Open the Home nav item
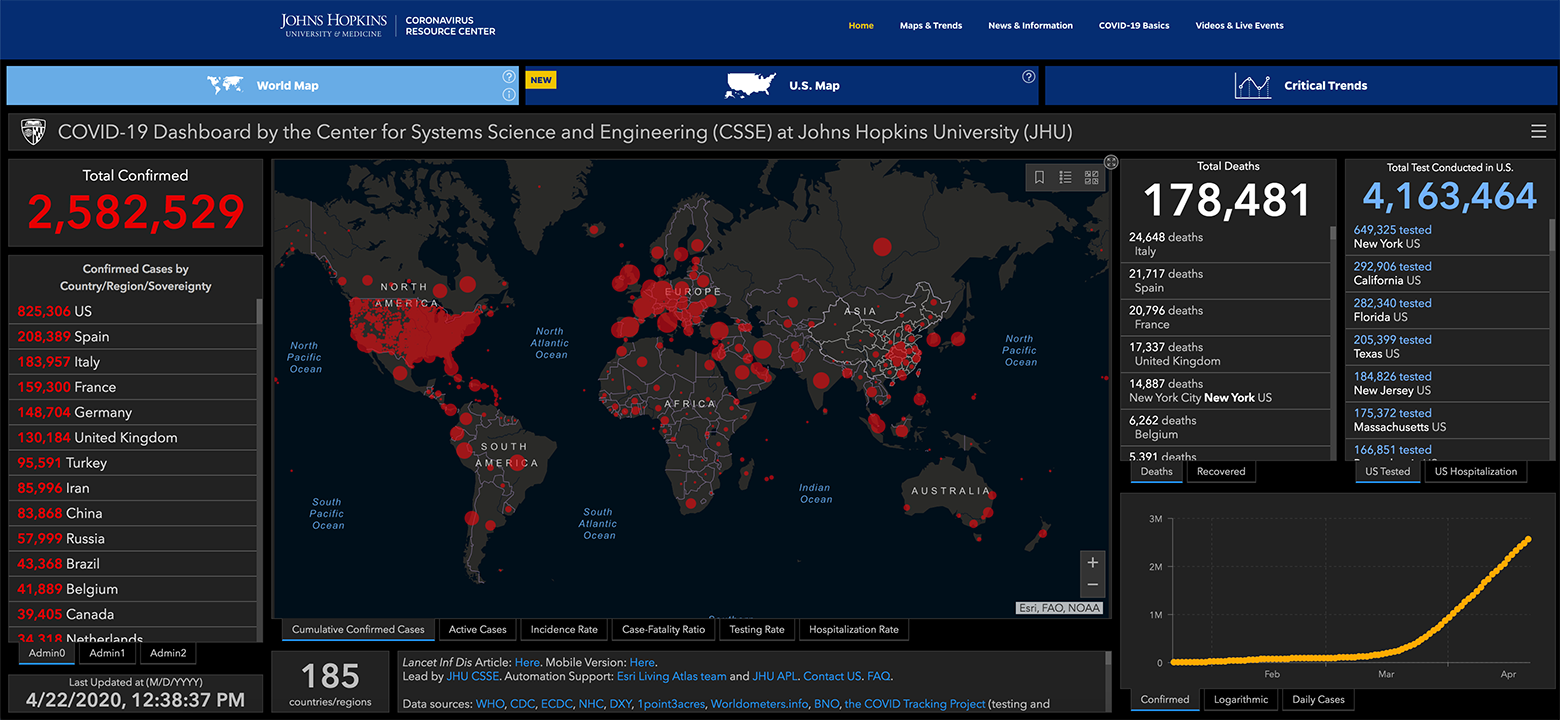The height and width of the screenshot is (720, 1560). (861, 26)
